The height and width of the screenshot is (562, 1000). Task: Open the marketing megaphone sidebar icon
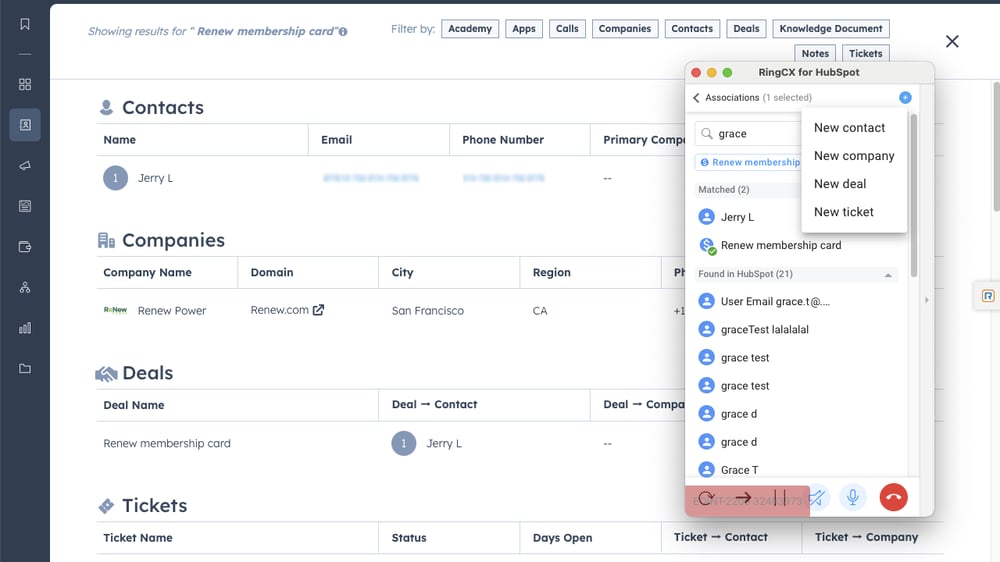pyautogui.click(x=25, y=166)
